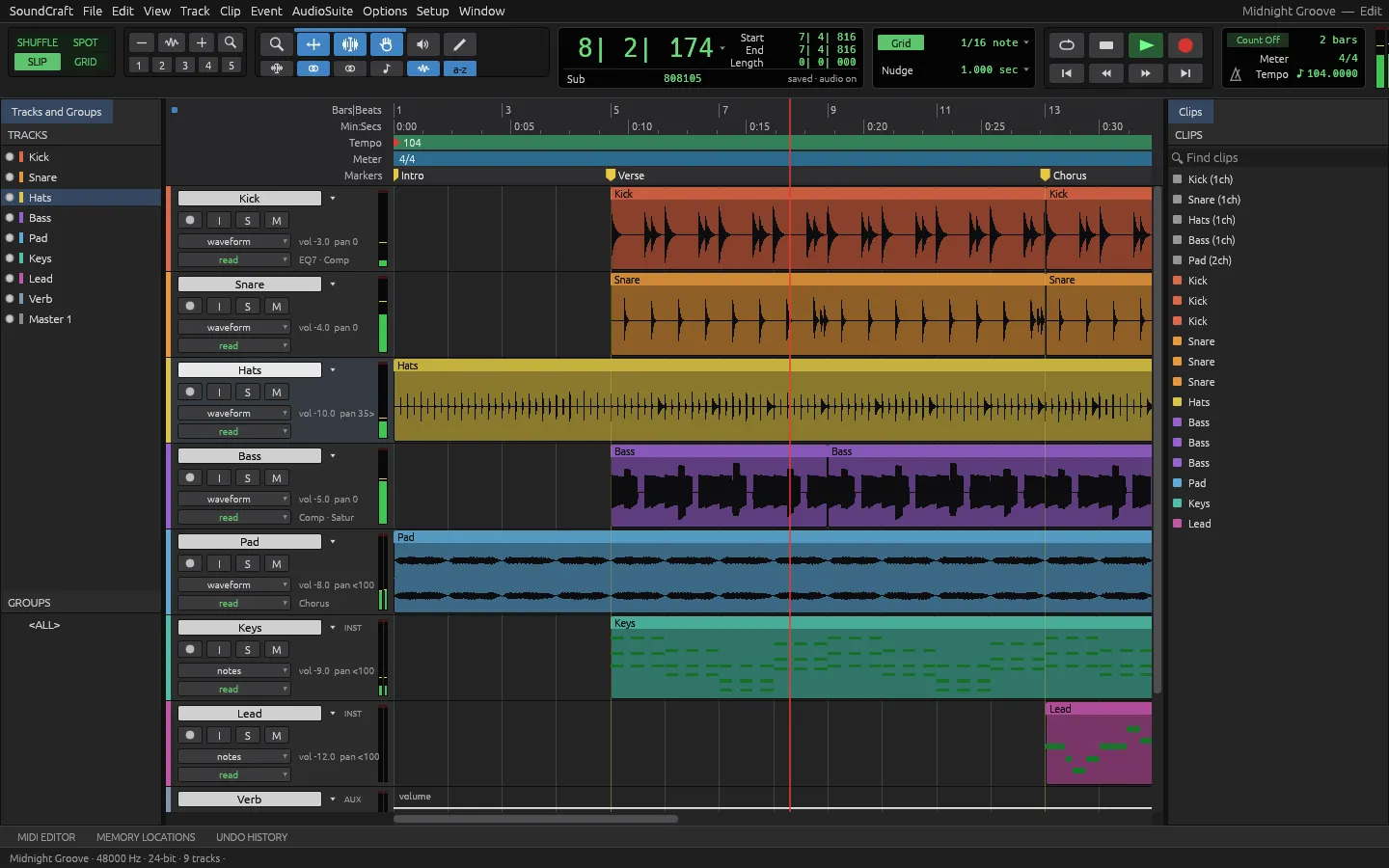
Task: Enable SHUFFLE edit mode
Action: (38, 42)
